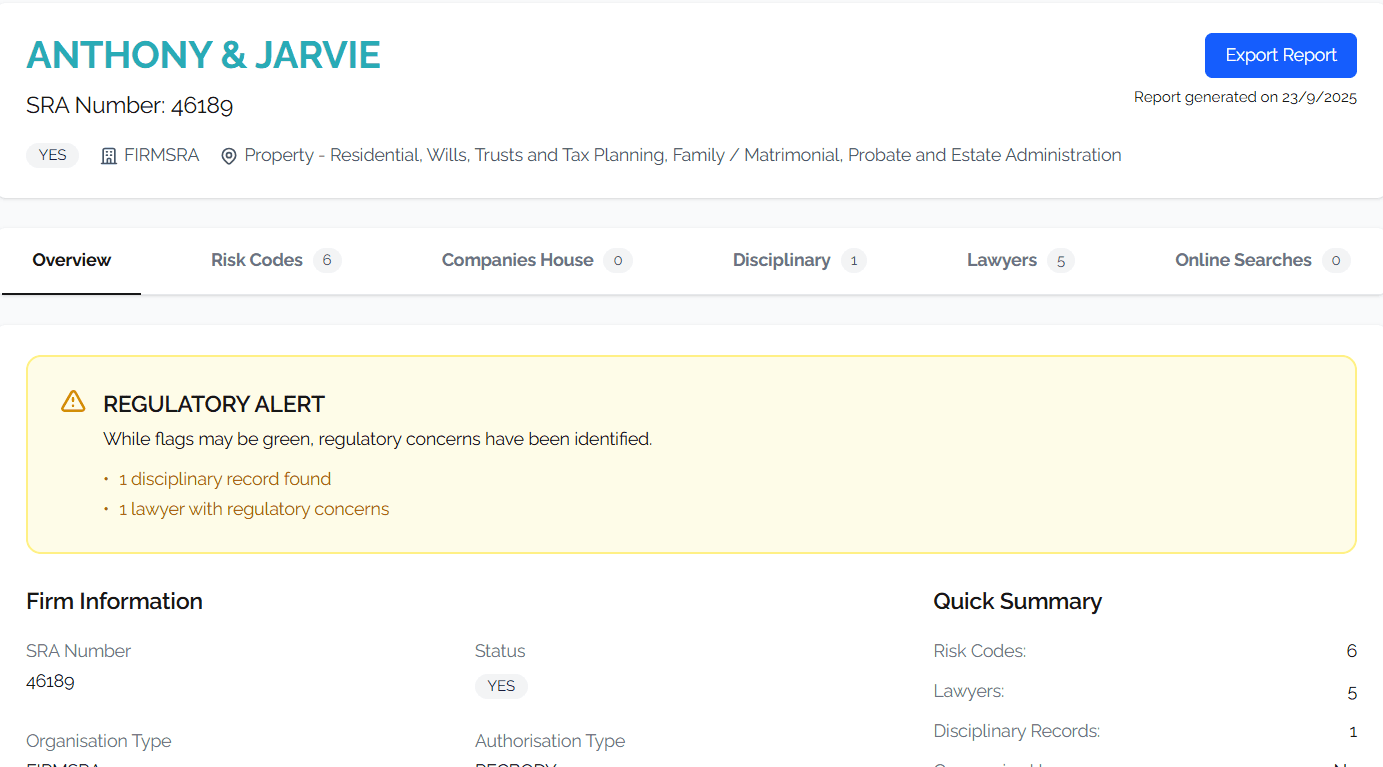Click the Disciplinary Records row in Quick Summary
This screenshot has width=1383, height=767.
coord(1144,731)
